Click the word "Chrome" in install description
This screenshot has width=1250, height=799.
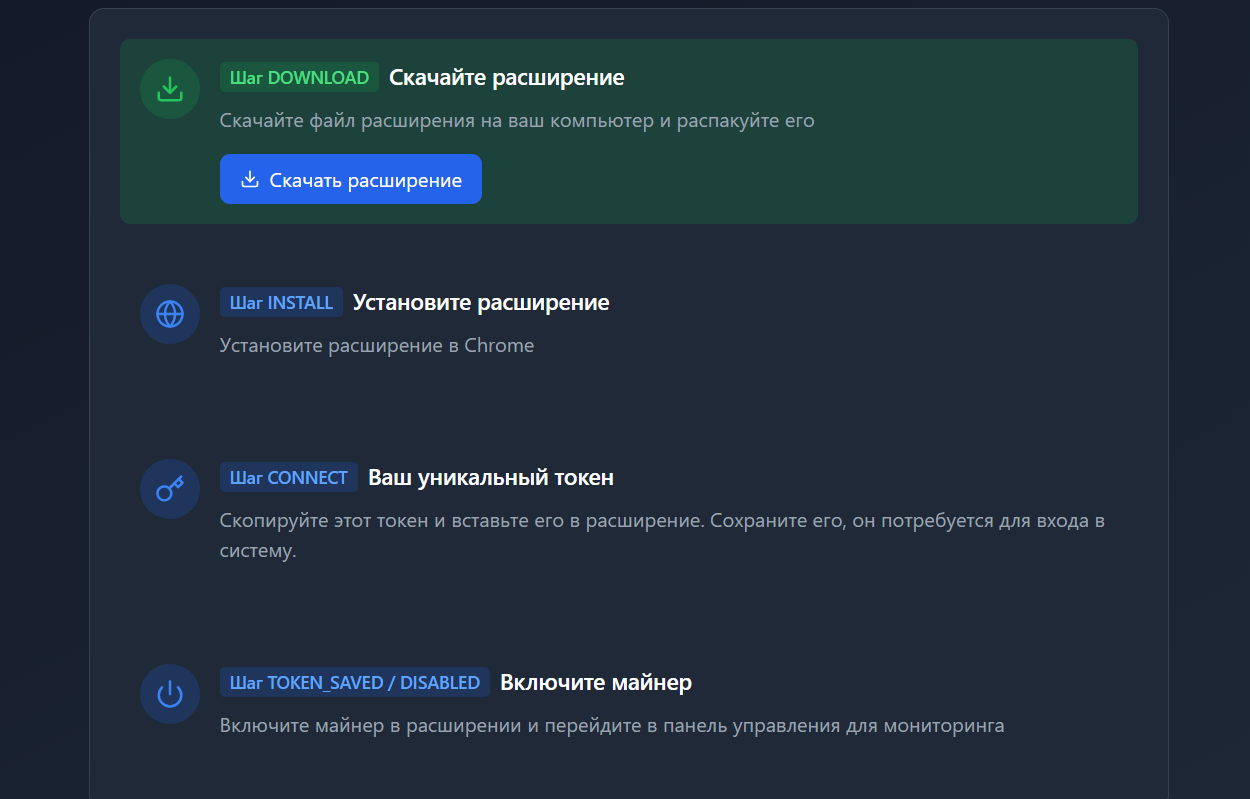[499, 346]
